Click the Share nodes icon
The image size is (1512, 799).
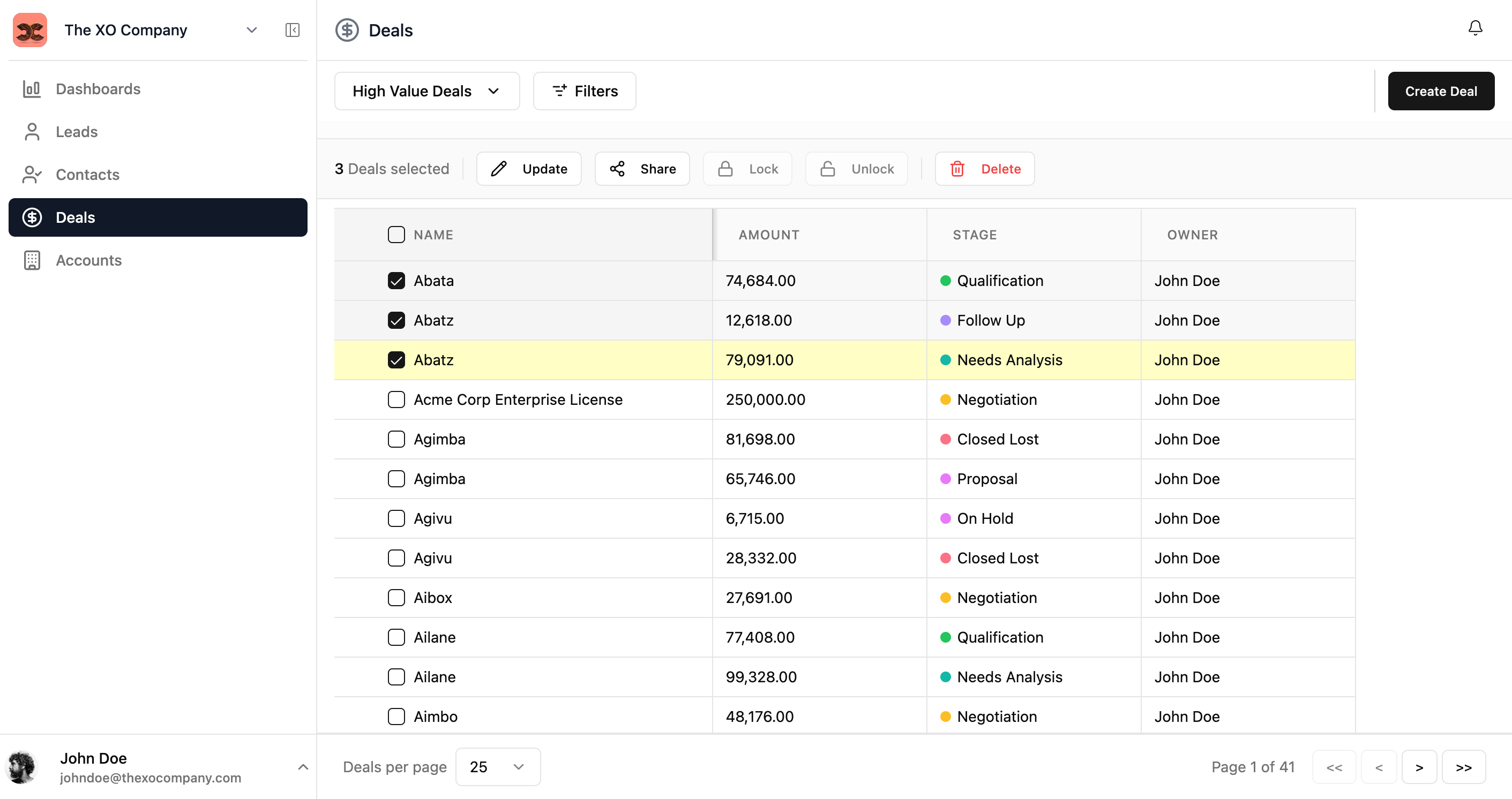point(617,169)
